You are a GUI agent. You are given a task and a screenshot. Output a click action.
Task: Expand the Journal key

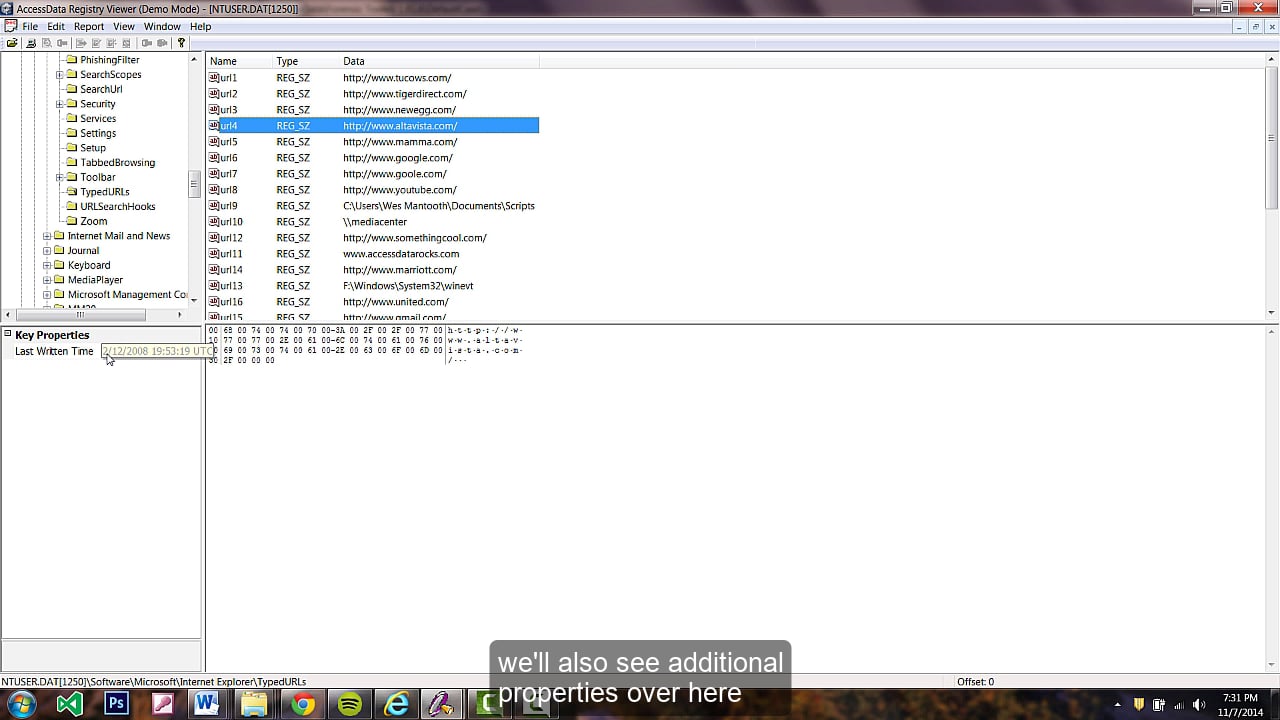[47, 251]
